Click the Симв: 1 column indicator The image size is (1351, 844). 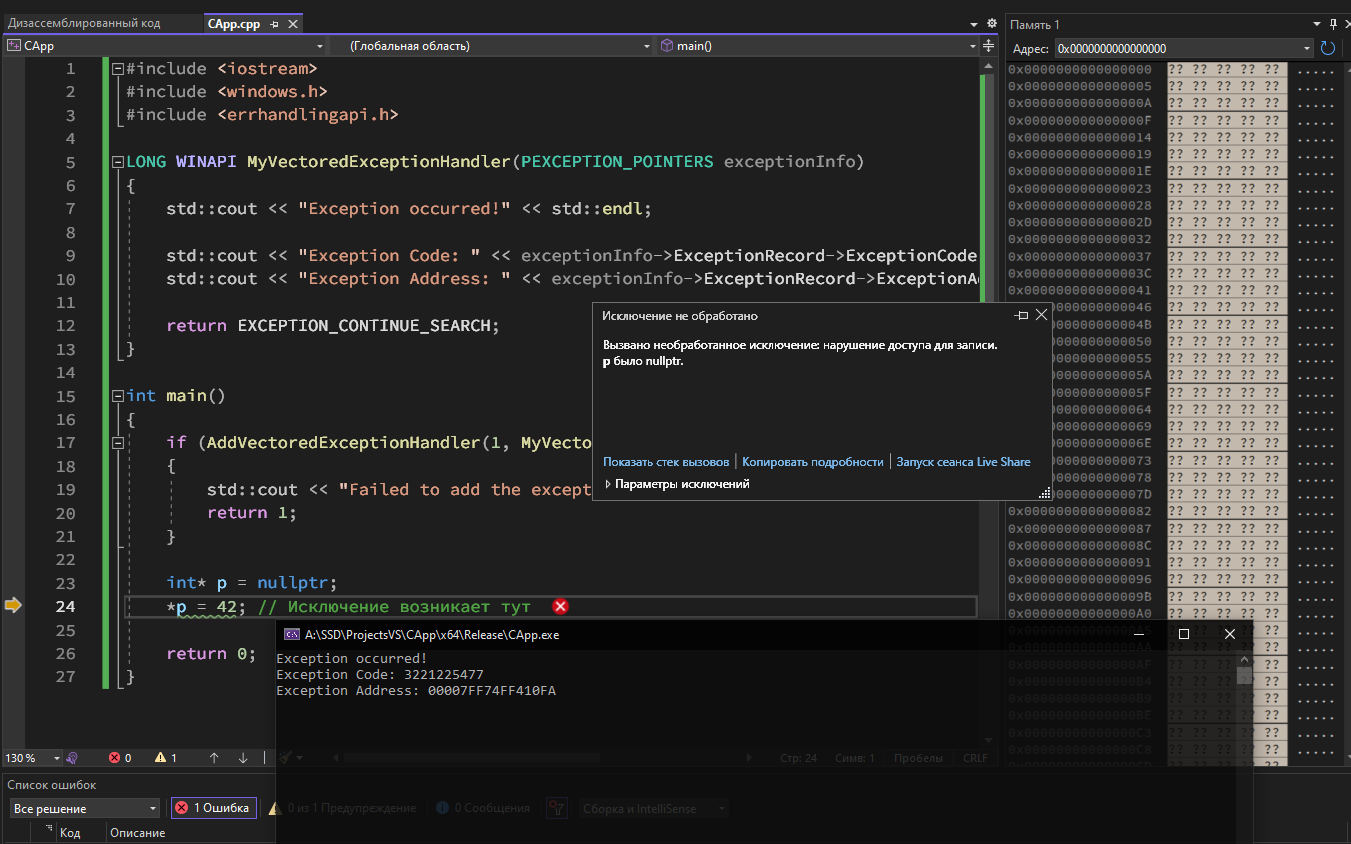coord(854,758)
